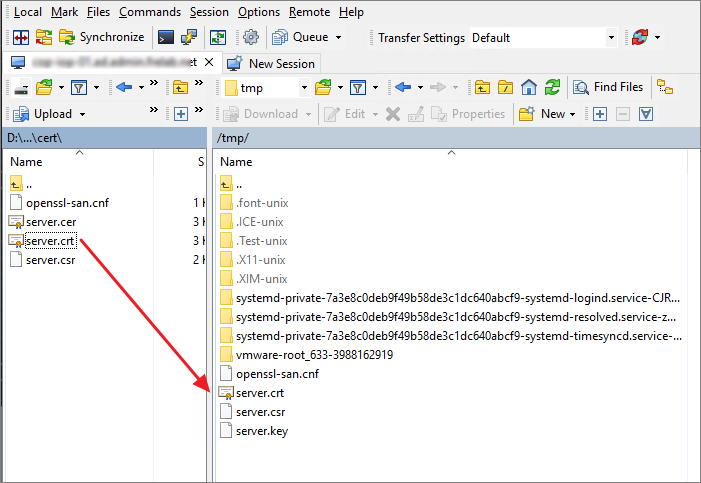Go to remote parent directory icon
701x483 pixels.
pyautogui.click(x=483, y=87)
